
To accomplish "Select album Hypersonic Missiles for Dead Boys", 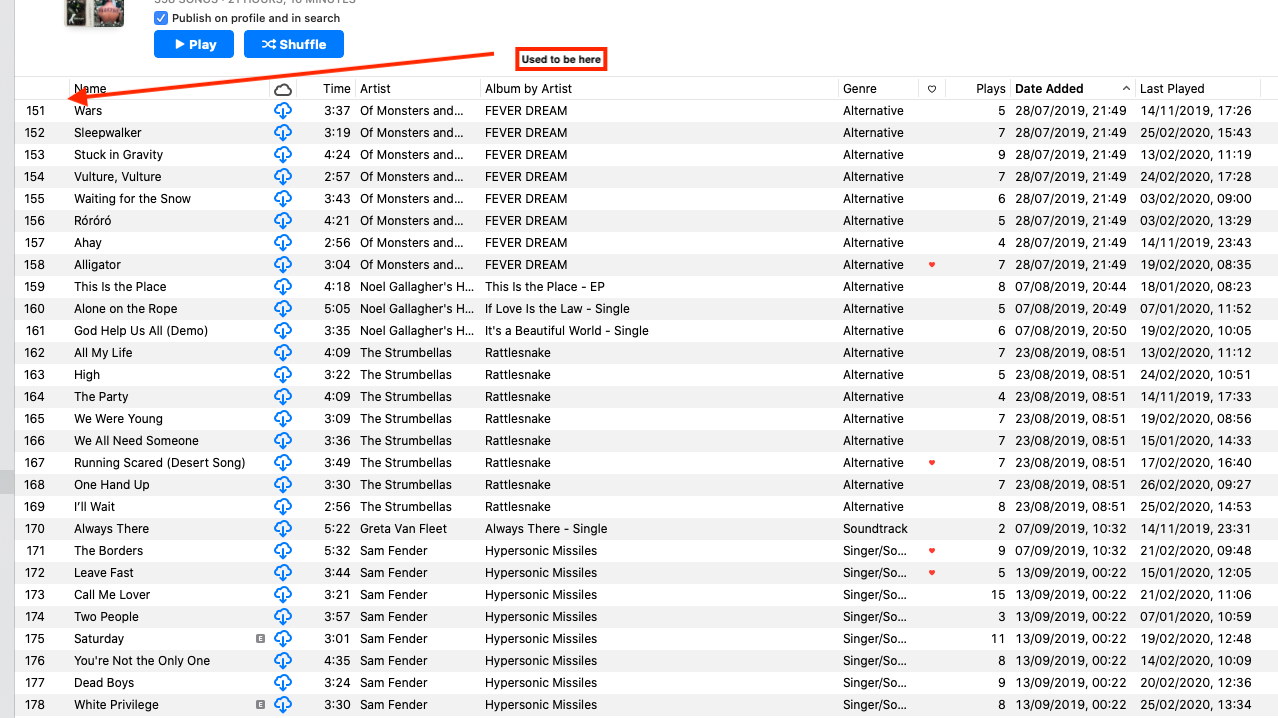I will coord(541,683).
